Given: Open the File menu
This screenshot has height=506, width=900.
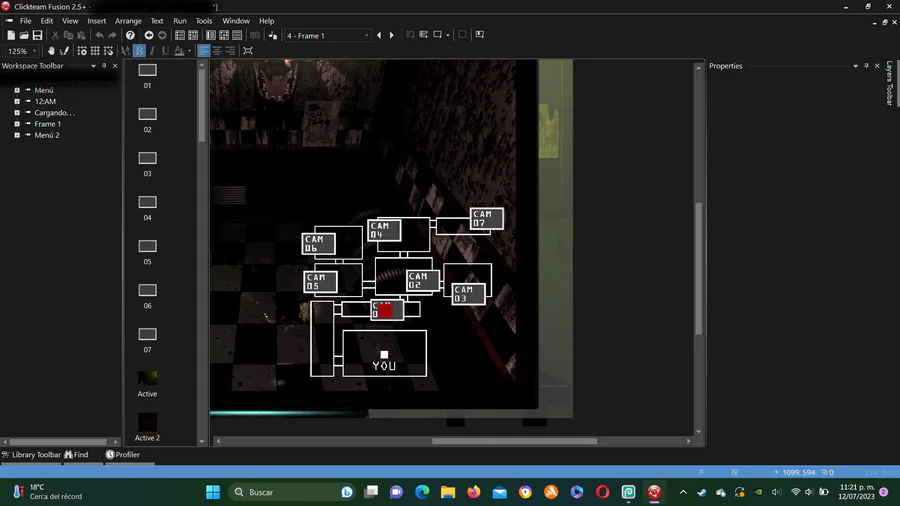Looking at the screenshot, I should point(26,21).
